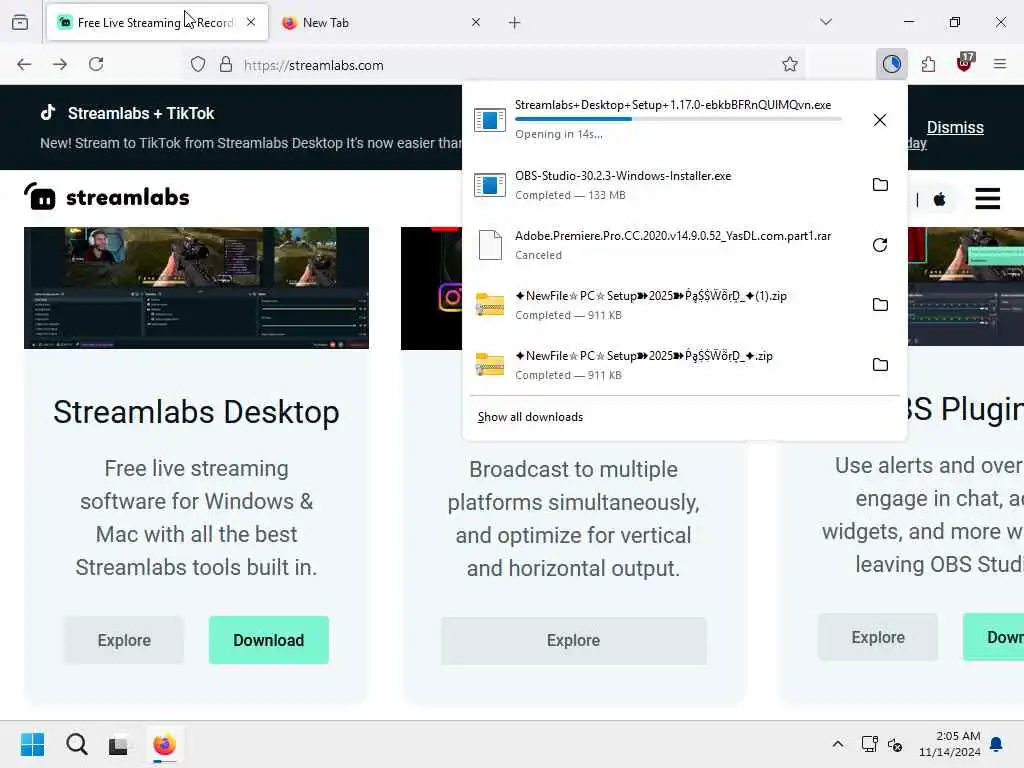Screen dimensions: 1024x768
Task: Open uBlock Origin extension icon
Action: (965, 63)
